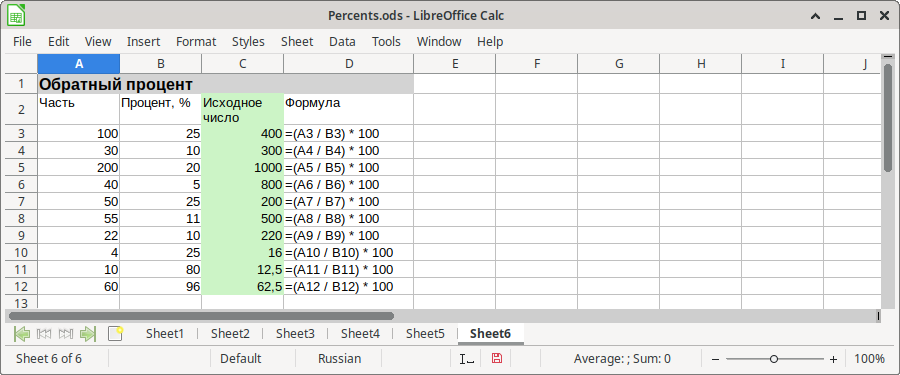Click the 100% zoom level field
Image resolution: width=900 pixels, height=375 pixels.
click(x=869, y=359)
